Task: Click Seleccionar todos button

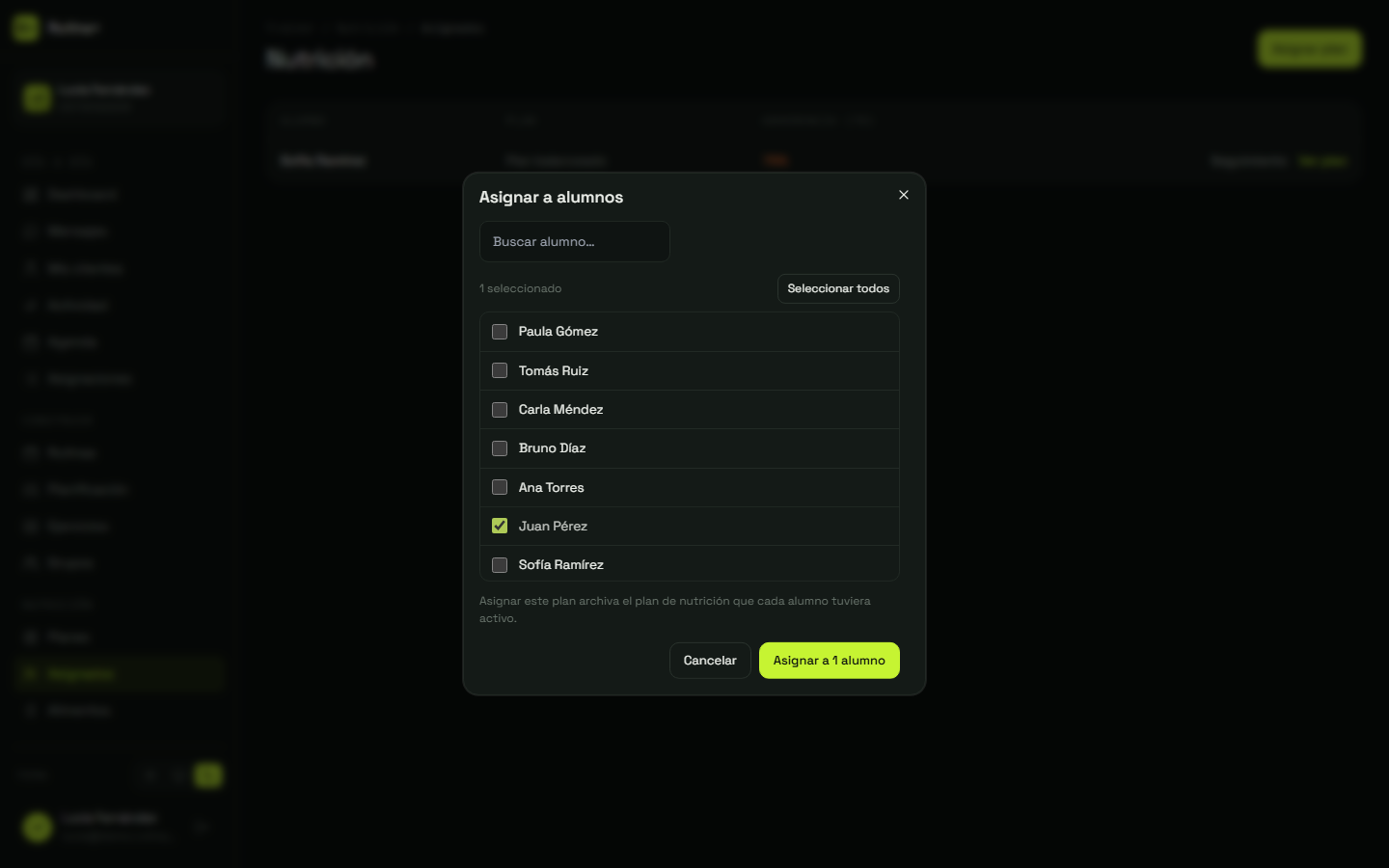Action: (x=838, y=288)
